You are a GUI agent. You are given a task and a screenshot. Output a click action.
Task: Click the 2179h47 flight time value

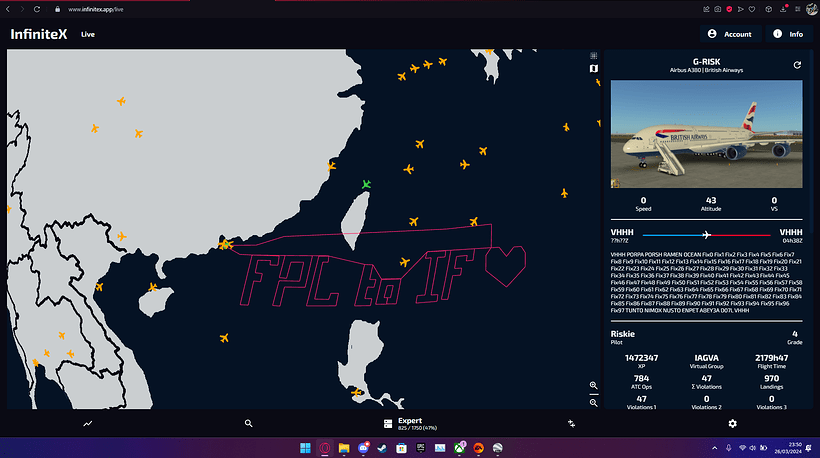(771, 358)
